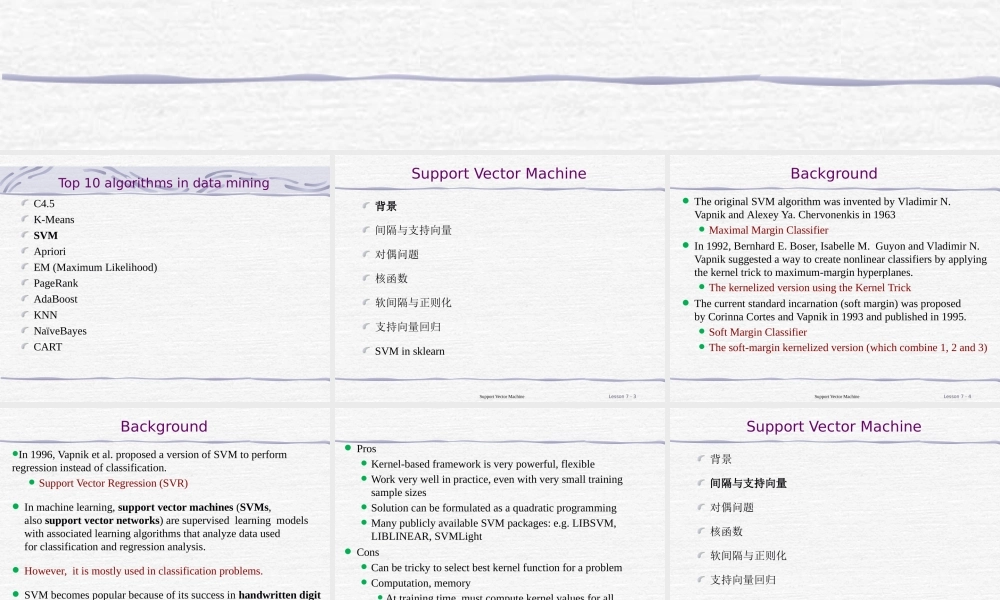Select 'Many publicly available SVM packages' bullet
This screenshot has width=1000, height=600.
click(494, 530)
